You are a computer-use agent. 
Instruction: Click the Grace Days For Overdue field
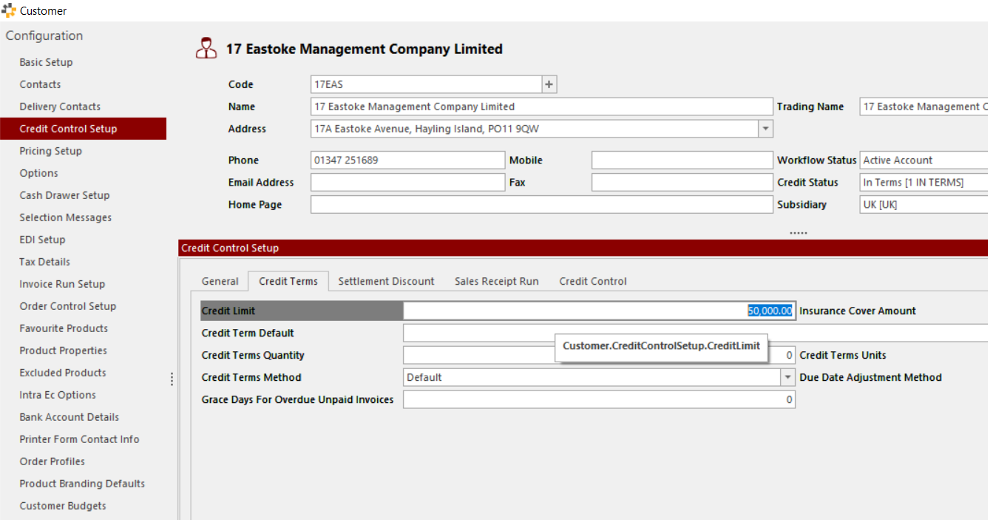point(598,400)
